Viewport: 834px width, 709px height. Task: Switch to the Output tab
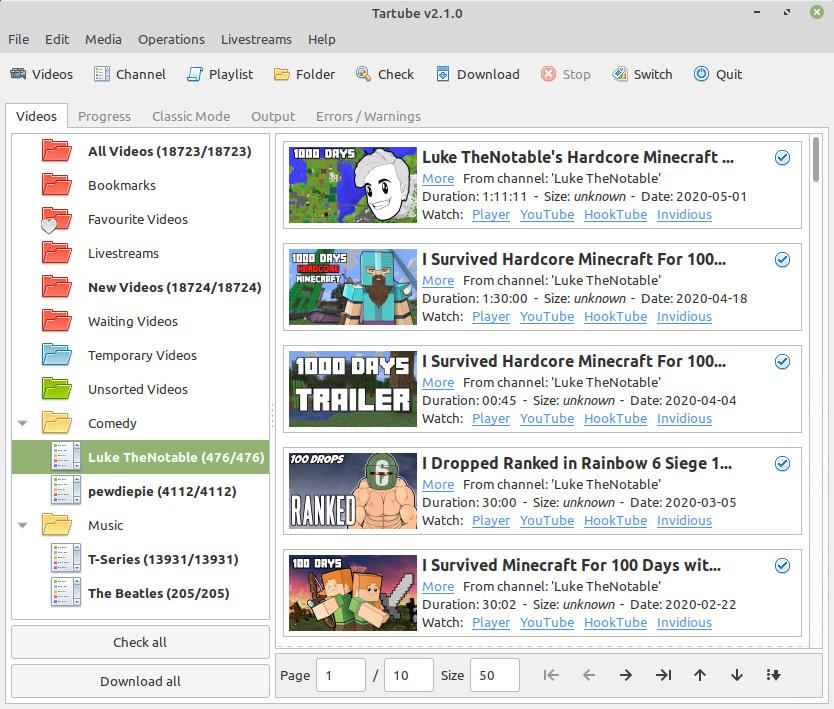point(273,116)
